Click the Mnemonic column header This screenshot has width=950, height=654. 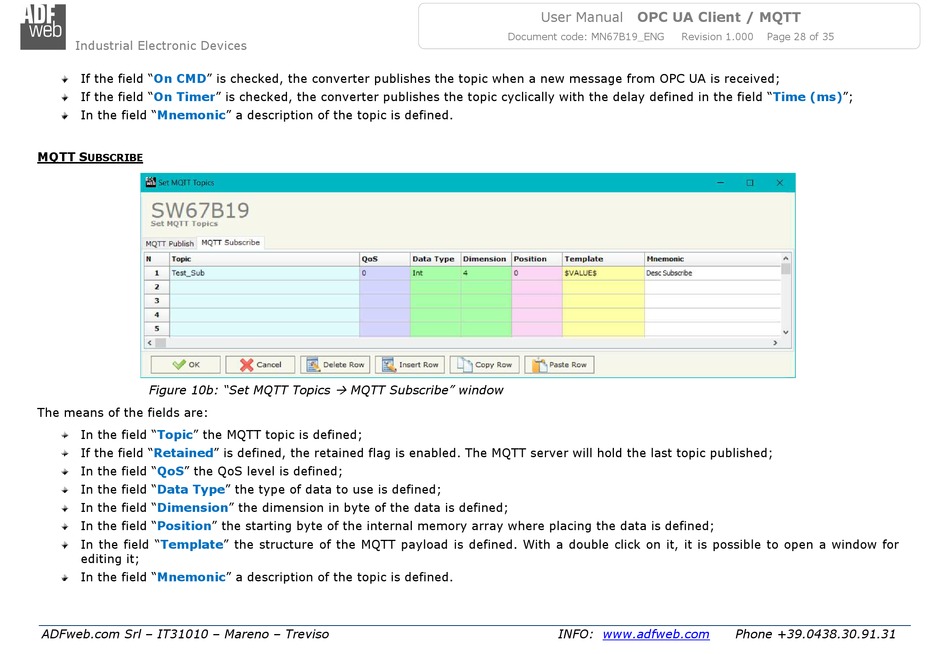coord(712,259)
